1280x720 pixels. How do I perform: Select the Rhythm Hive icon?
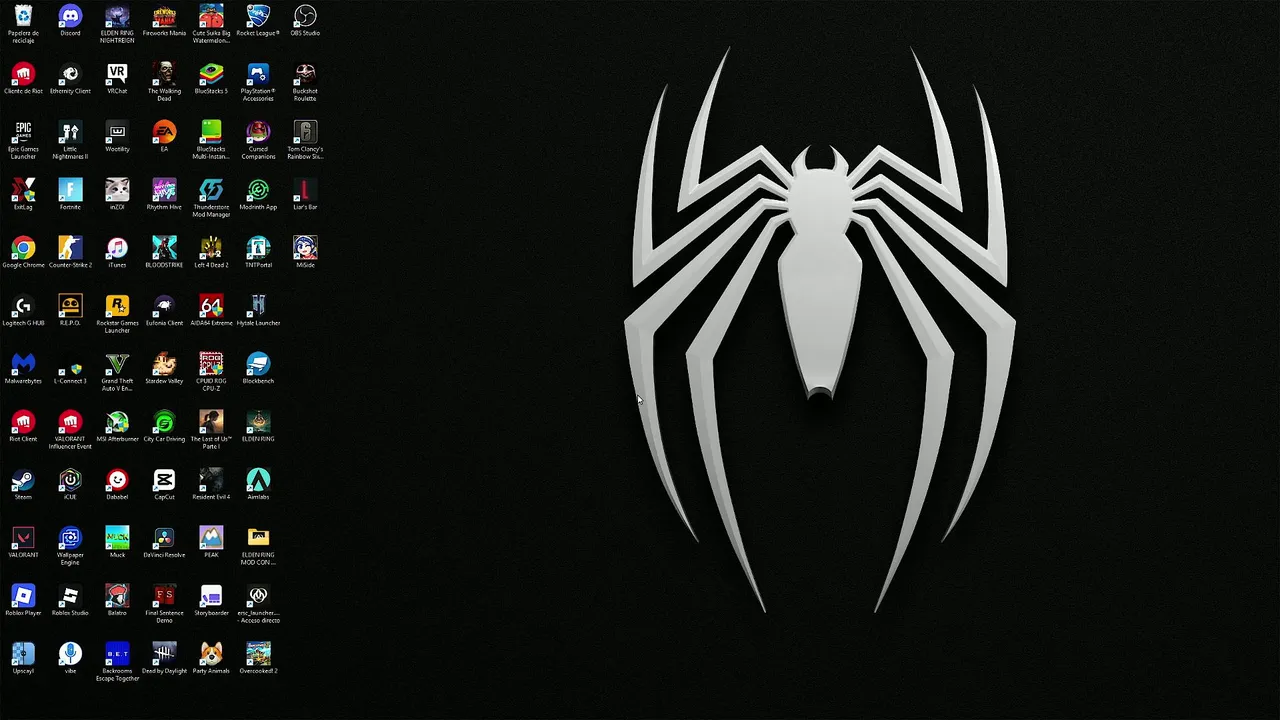pyautogui.click(x=164, y=191)
